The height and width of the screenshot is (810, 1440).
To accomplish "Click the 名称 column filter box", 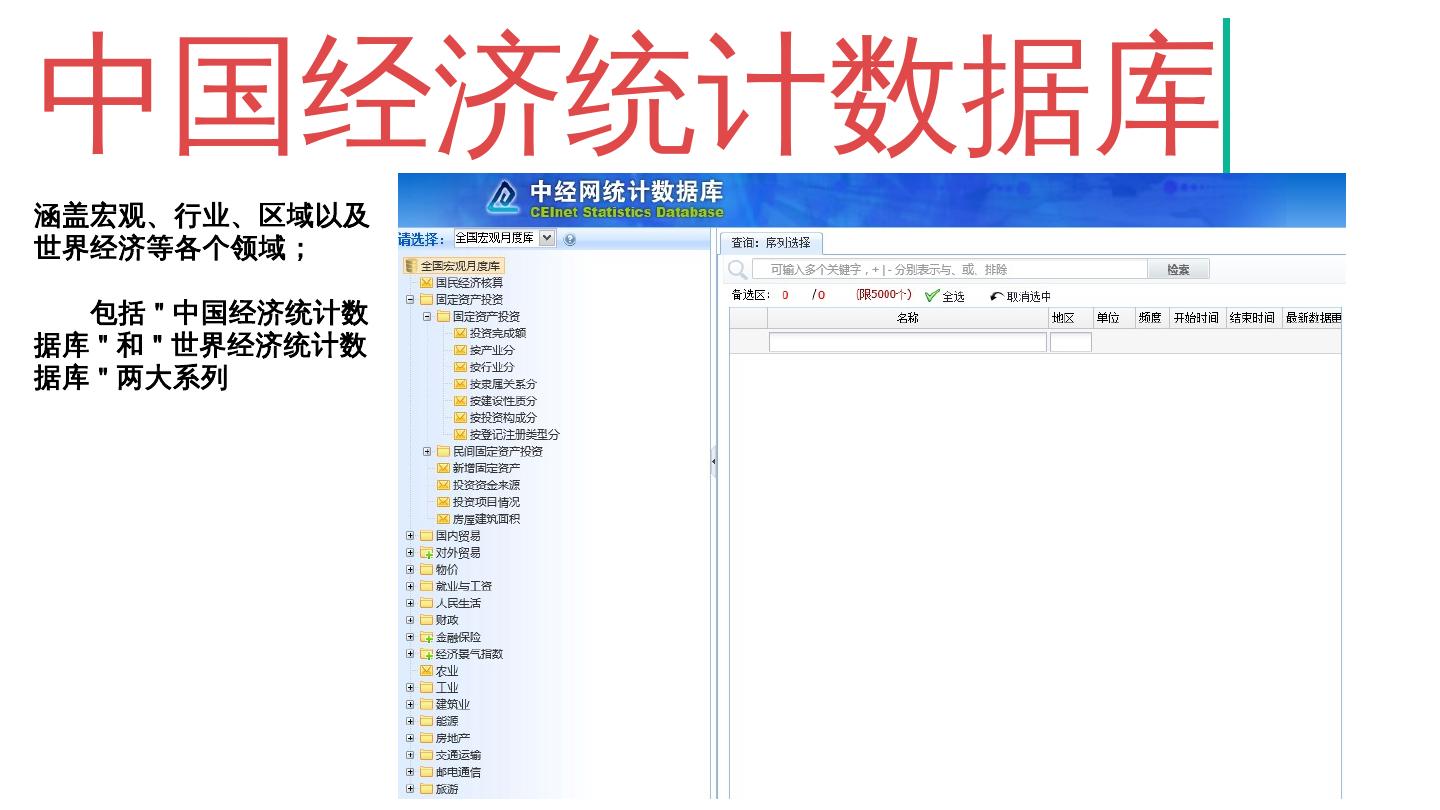I will 907,342.
